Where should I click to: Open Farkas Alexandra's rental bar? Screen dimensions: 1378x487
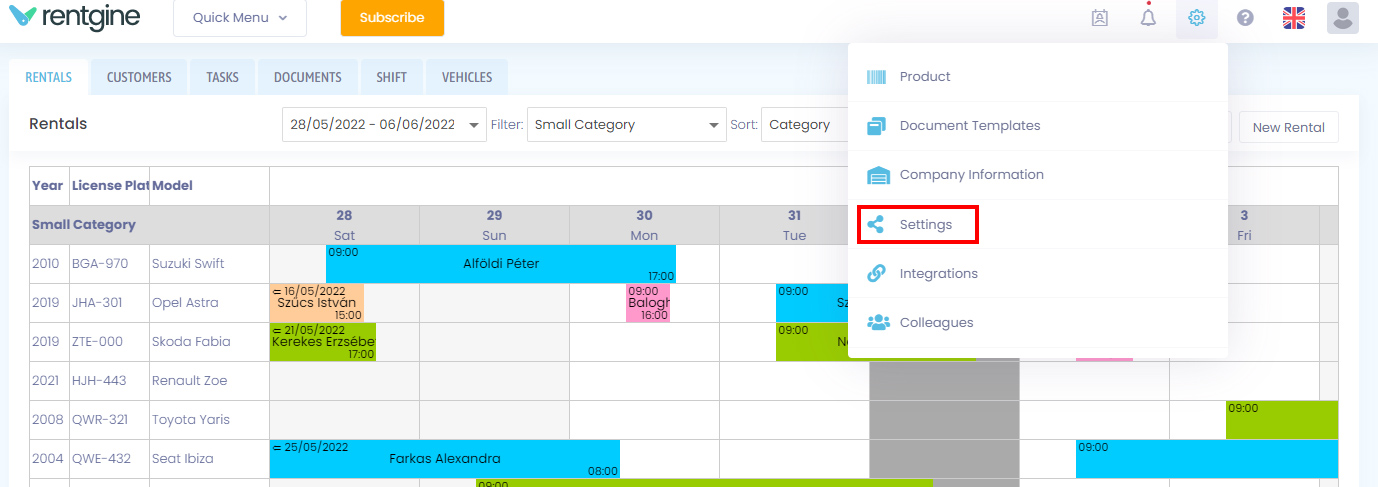[x=445, y=459]
